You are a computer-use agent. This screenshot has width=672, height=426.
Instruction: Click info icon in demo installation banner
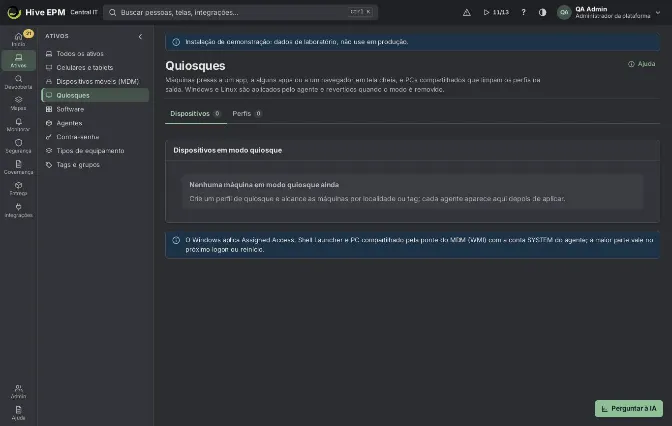pyautogui.click(x=176, y=42)
